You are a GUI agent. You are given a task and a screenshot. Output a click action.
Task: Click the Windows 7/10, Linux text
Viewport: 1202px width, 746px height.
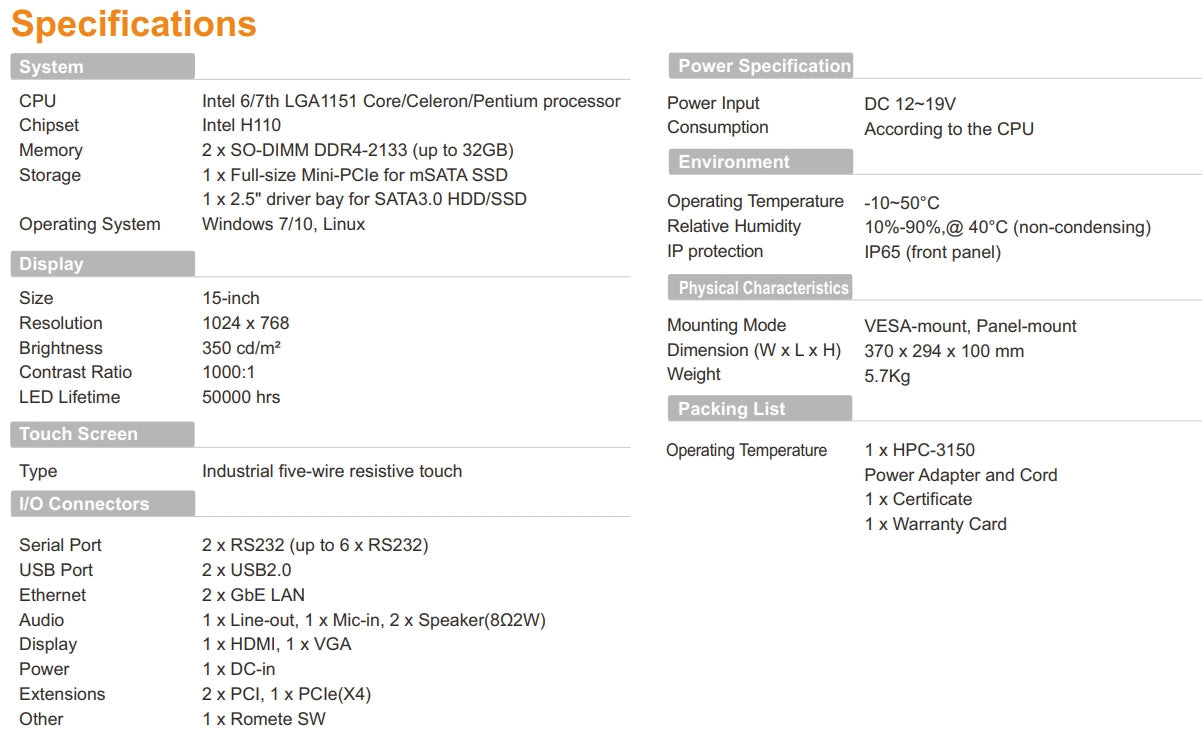tap(283, 224)
